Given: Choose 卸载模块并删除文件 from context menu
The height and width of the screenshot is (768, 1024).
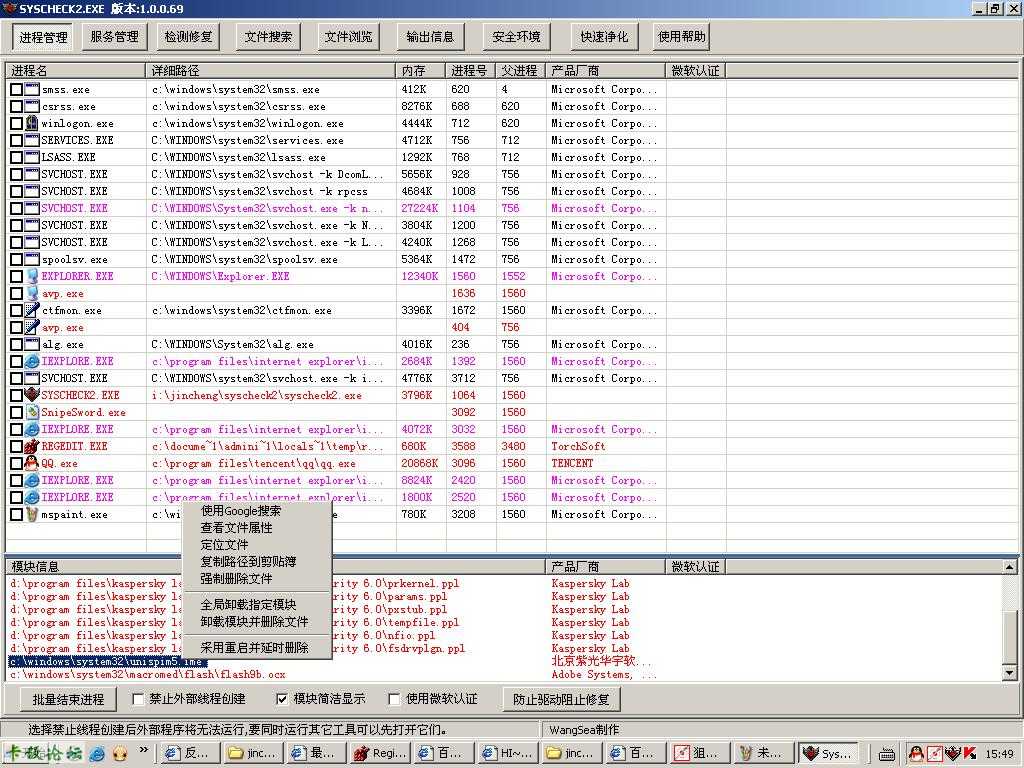Looking at the screenshot, I should (x=257, y=622).
